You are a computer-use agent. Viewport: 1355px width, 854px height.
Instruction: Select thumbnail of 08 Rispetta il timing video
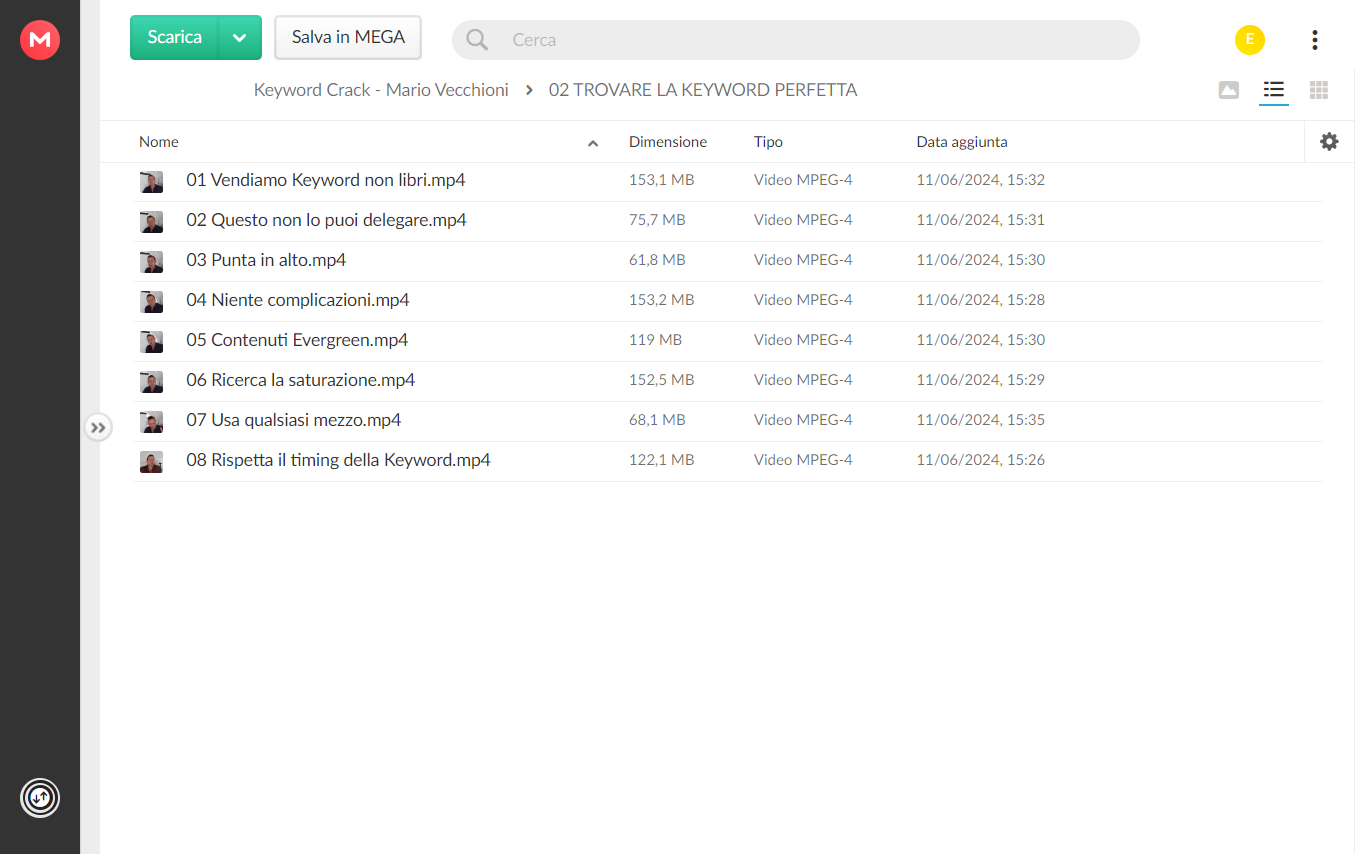[151, 461]
